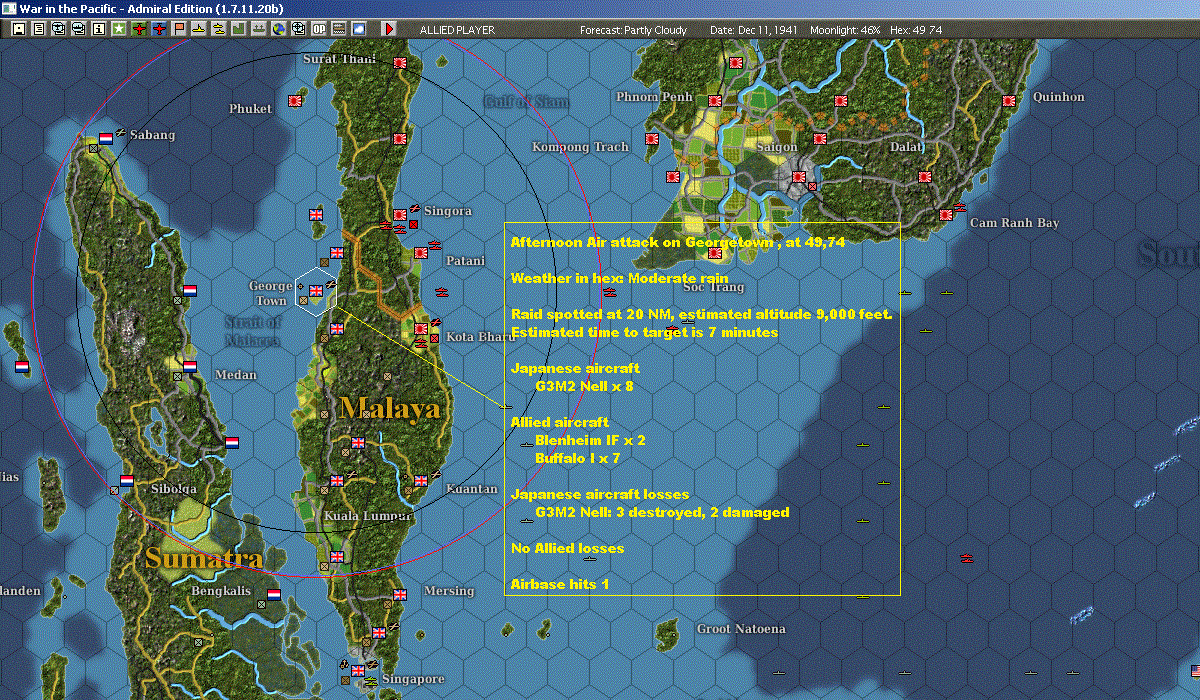This screenshot has height=700, width=1200.
Task: Select Japanese flag base at Singora
Action: tap(399, 214)
